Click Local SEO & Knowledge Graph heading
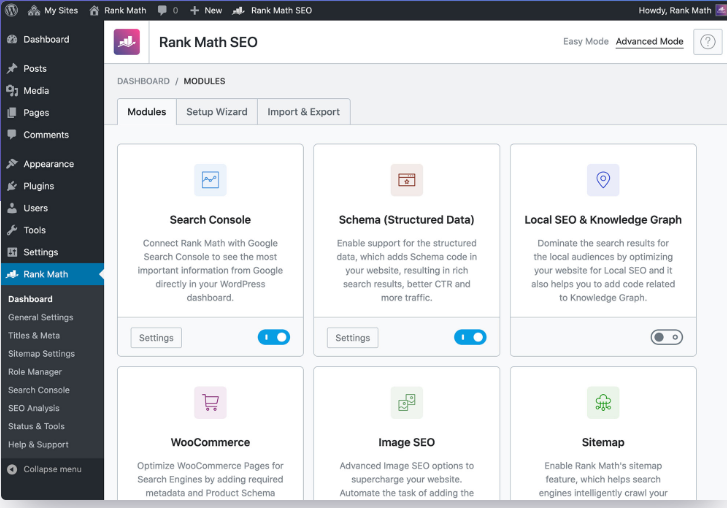This screenshot has width=727, height=508. click(x=603, y=220)
